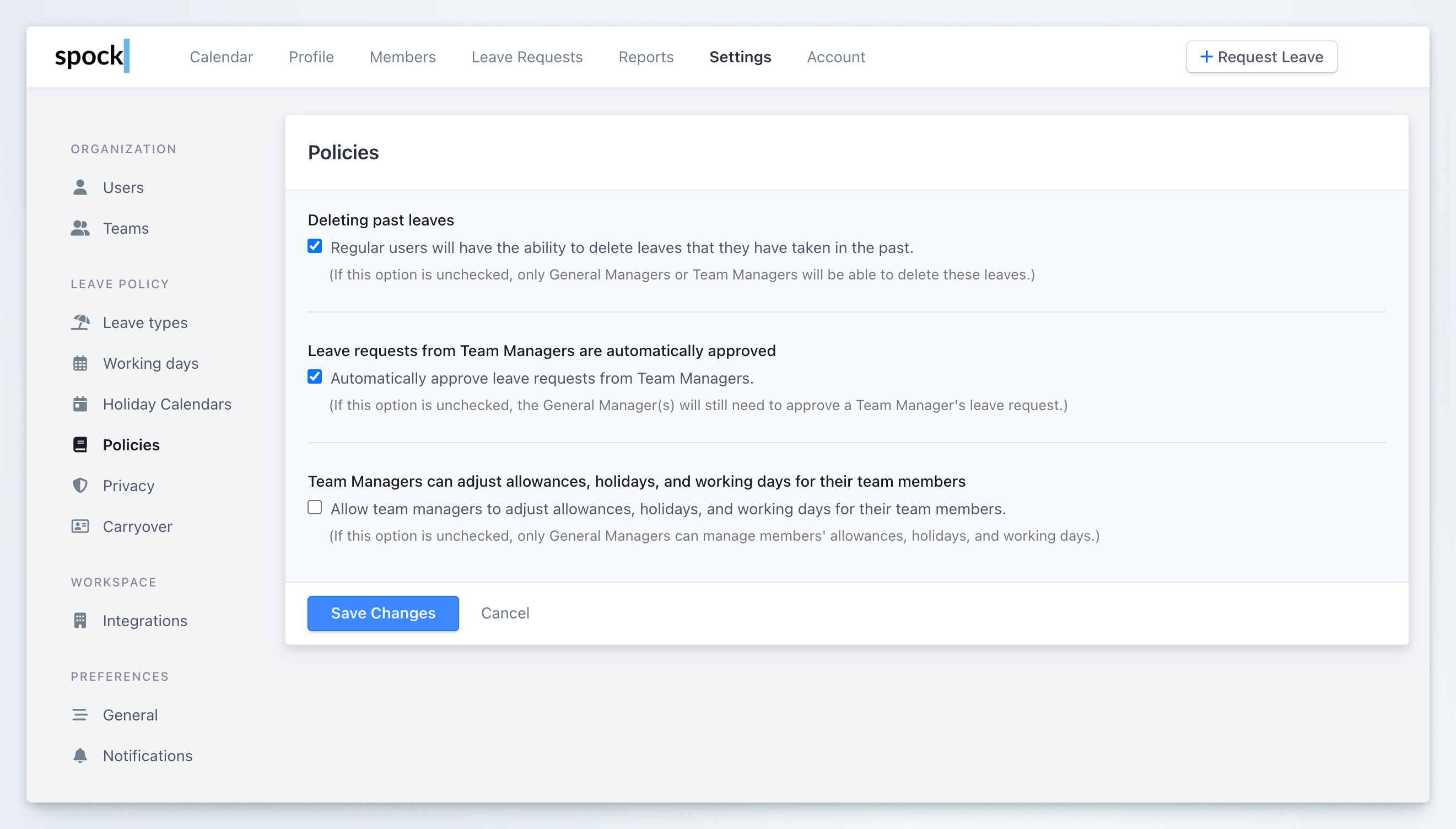Click the Request Leave button
Screen dimensions: 1456x829
1261,57
